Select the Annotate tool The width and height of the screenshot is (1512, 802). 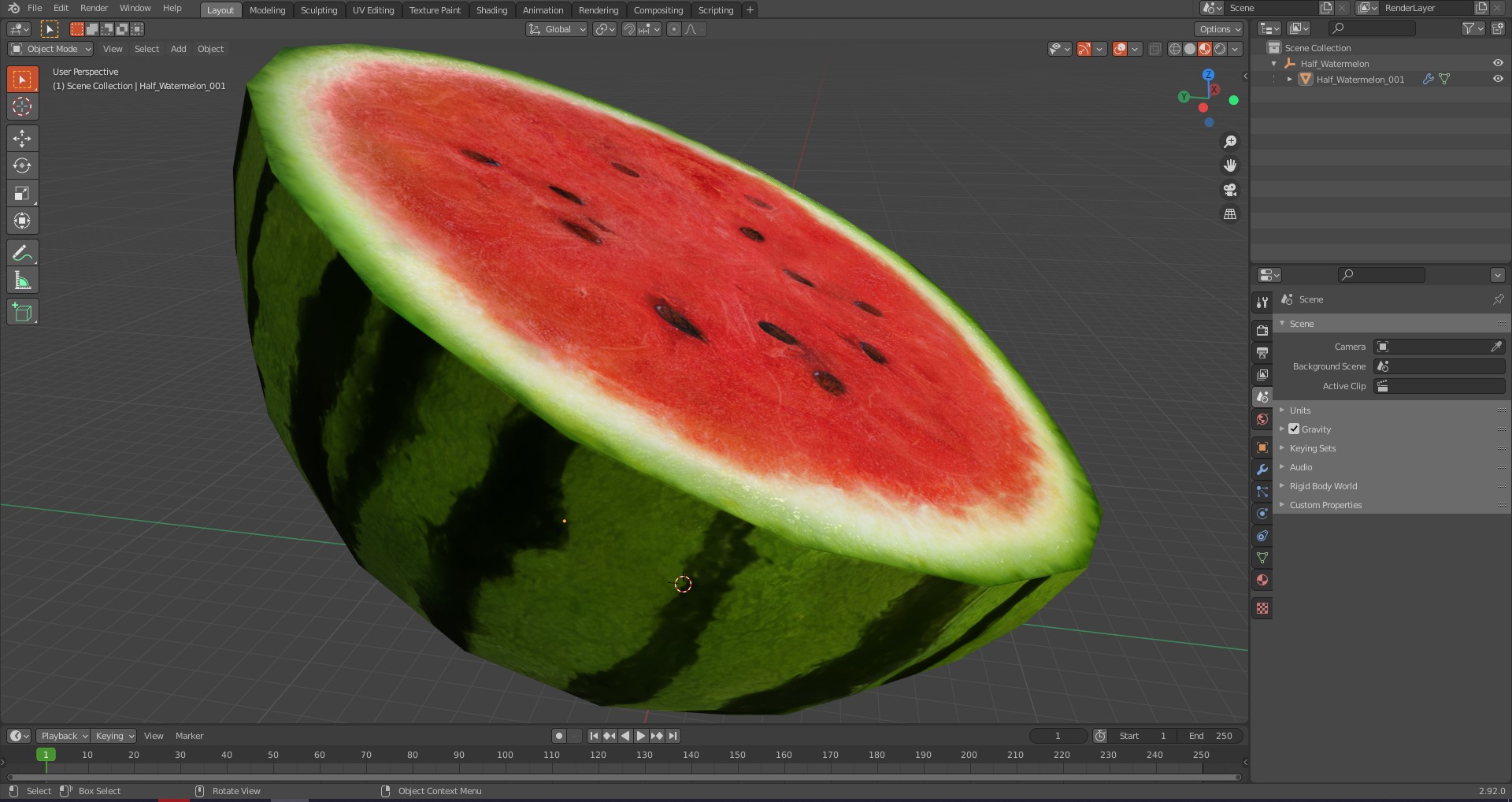(x=22, y=253)
